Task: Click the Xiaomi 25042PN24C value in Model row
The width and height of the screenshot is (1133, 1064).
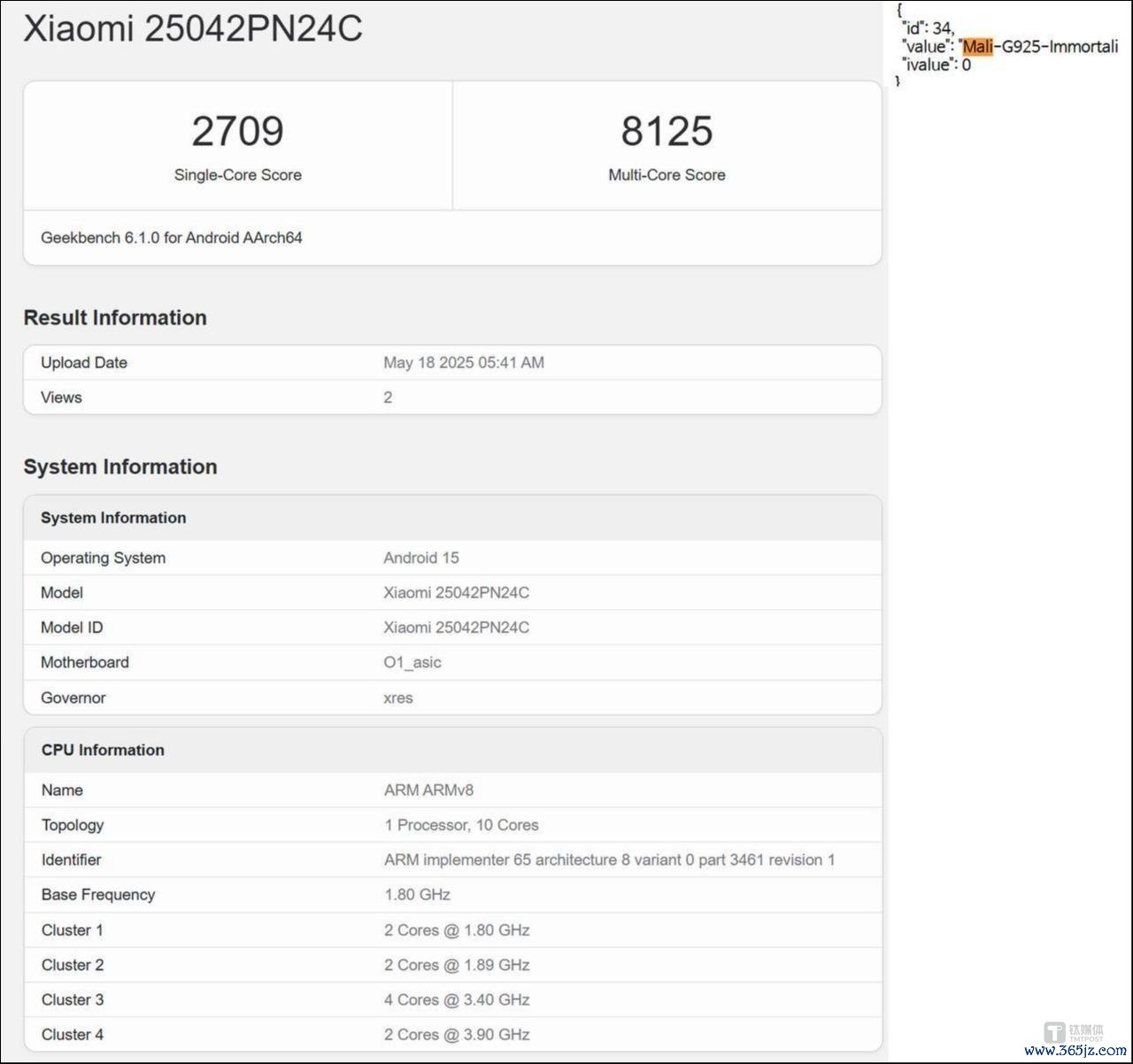Action: pos(457,593)
